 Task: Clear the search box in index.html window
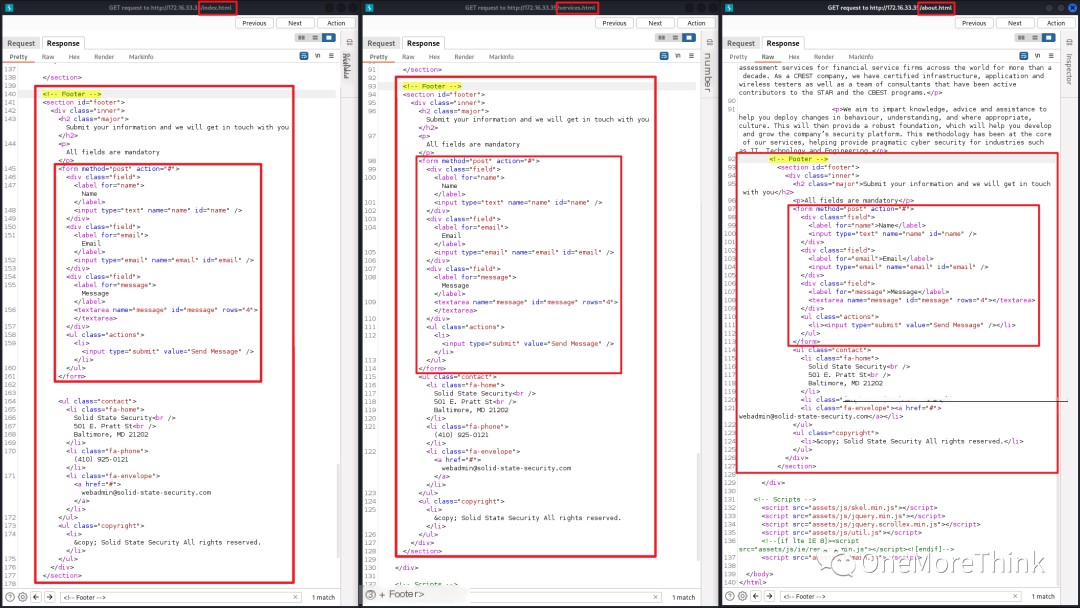tap(295, 597)
